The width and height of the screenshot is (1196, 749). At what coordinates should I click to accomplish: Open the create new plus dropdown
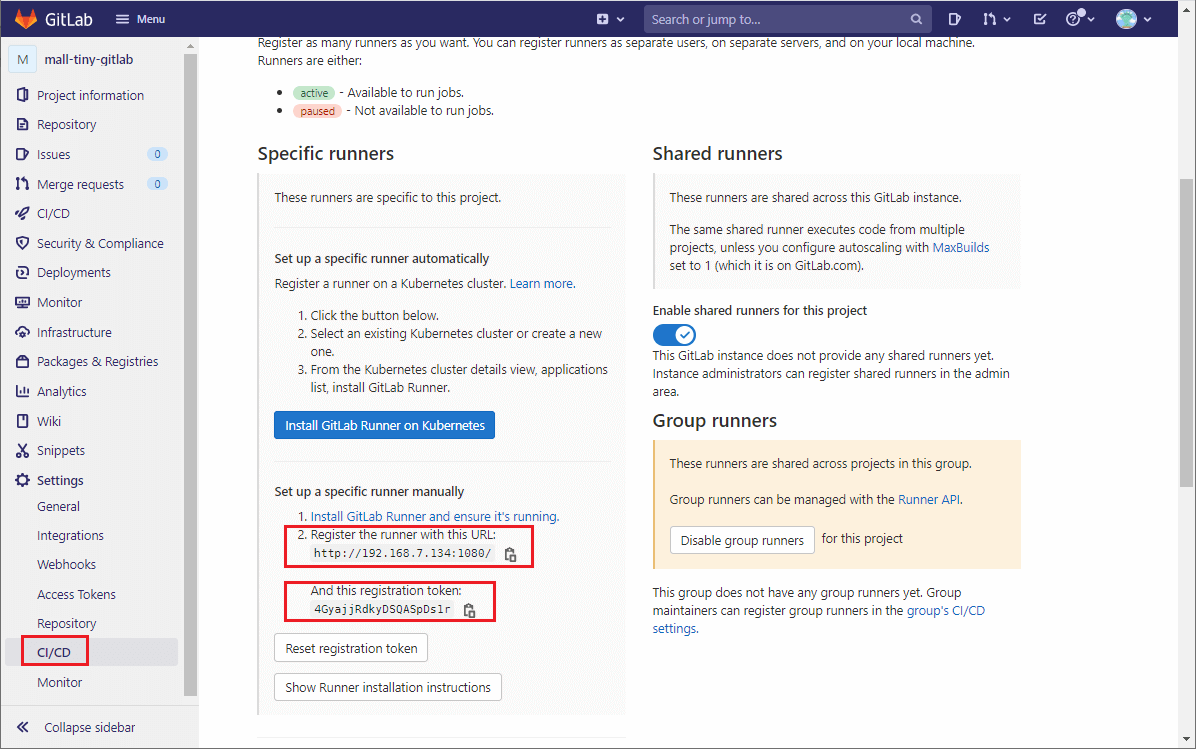coord(610,19)
